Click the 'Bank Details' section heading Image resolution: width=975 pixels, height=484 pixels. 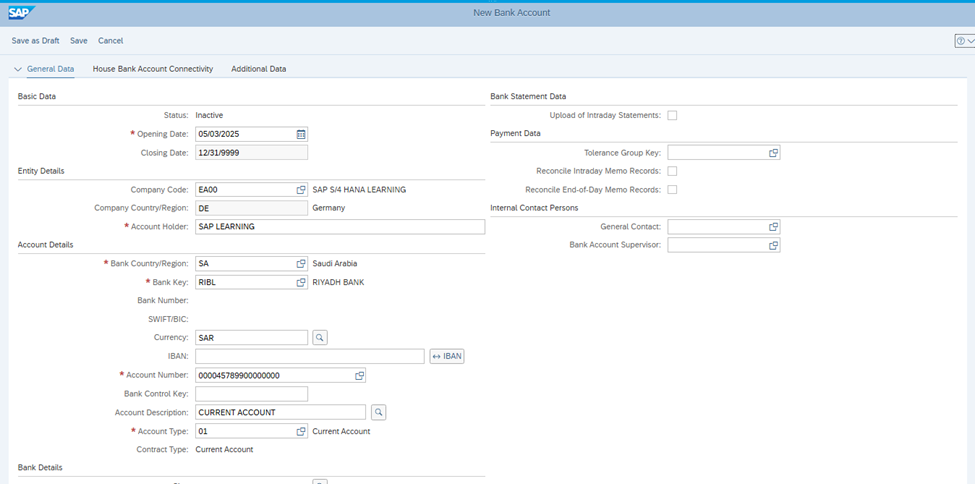tap(40, 467)
